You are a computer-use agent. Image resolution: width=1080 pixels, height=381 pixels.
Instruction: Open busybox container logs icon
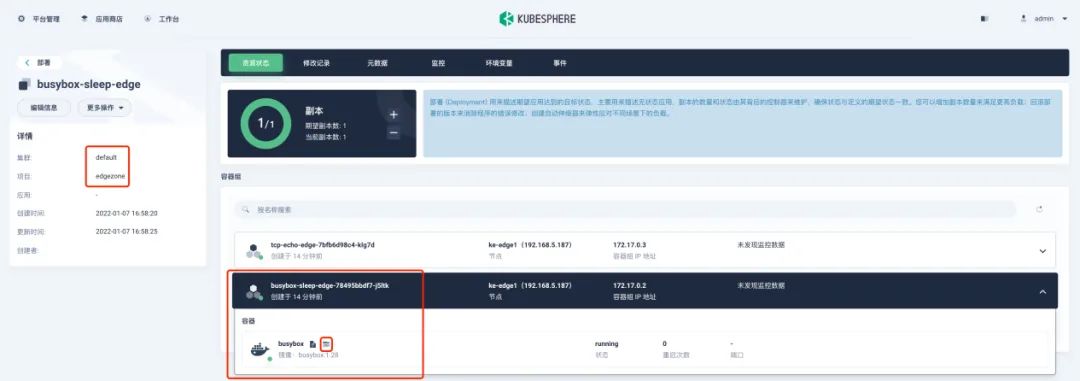313,343
